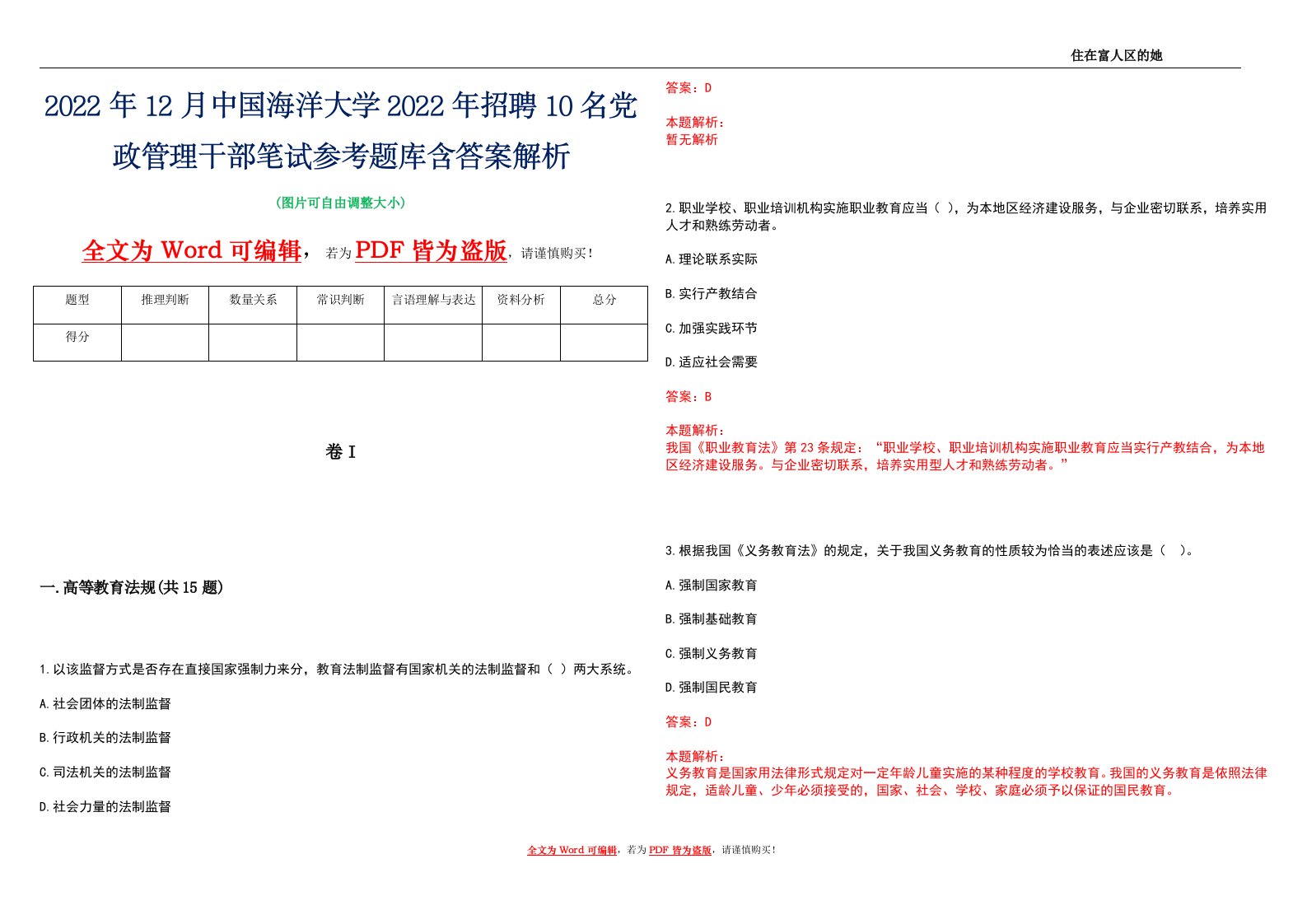Select option B.强制基础教育
Image resolution: width=1307 pixels, height=924 pixels.
(712, 619)
